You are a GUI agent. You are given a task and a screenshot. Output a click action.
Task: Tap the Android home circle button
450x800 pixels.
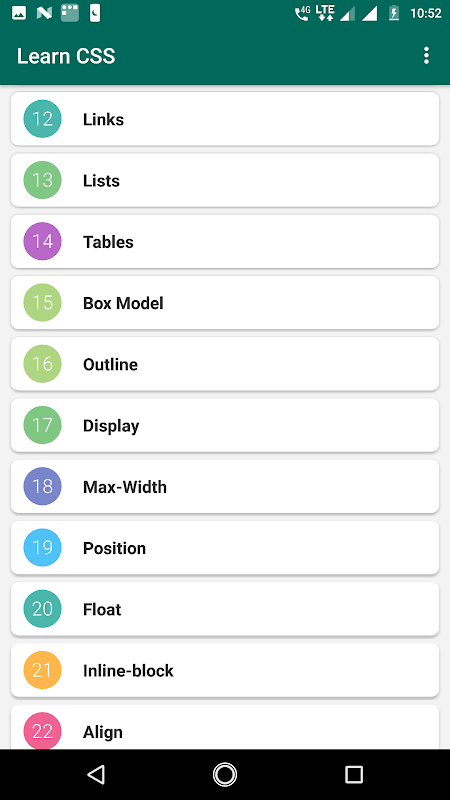[x=225, y=774]
